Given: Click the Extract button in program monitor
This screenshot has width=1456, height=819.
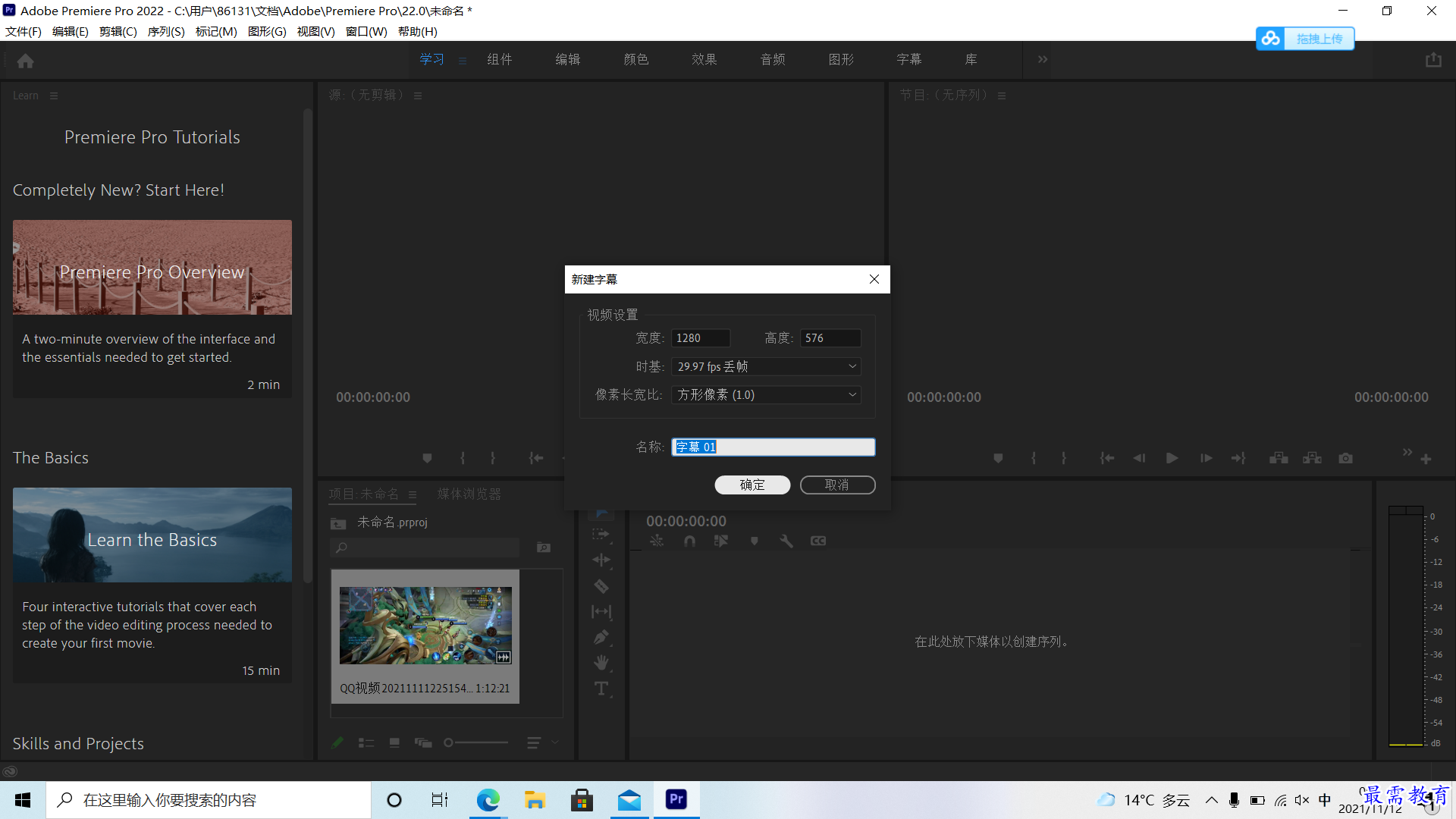Looking at the screenshot, I should pos(1312,458).
